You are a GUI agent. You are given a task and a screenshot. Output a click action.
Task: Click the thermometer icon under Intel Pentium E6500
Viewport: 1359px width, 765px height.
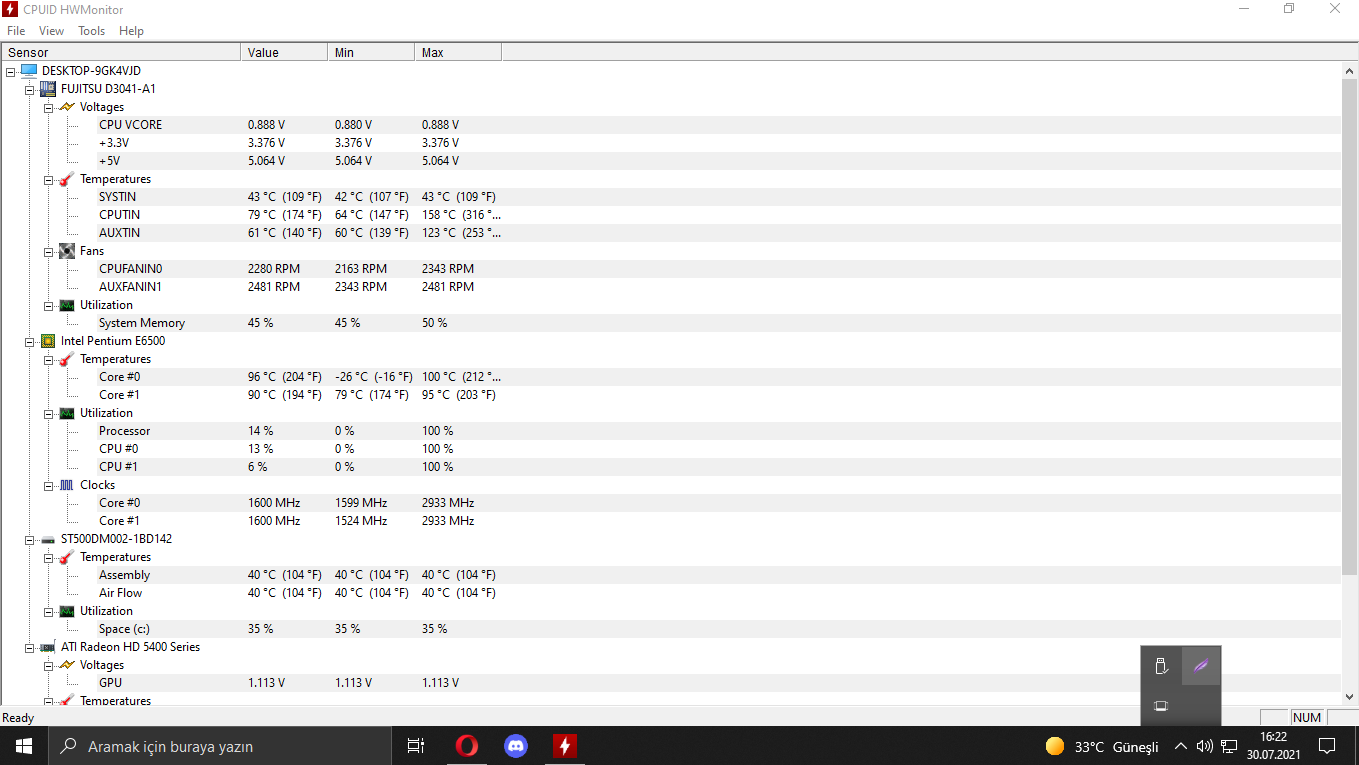(66, 359)
